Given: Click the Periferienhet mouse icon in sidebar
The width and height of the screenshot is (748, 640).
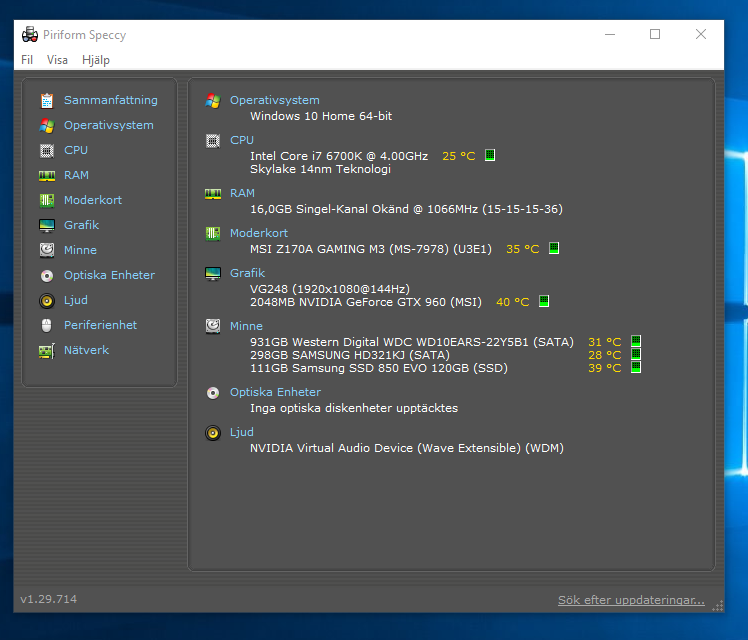Looking at the screenshot, I should click(47, 325).
